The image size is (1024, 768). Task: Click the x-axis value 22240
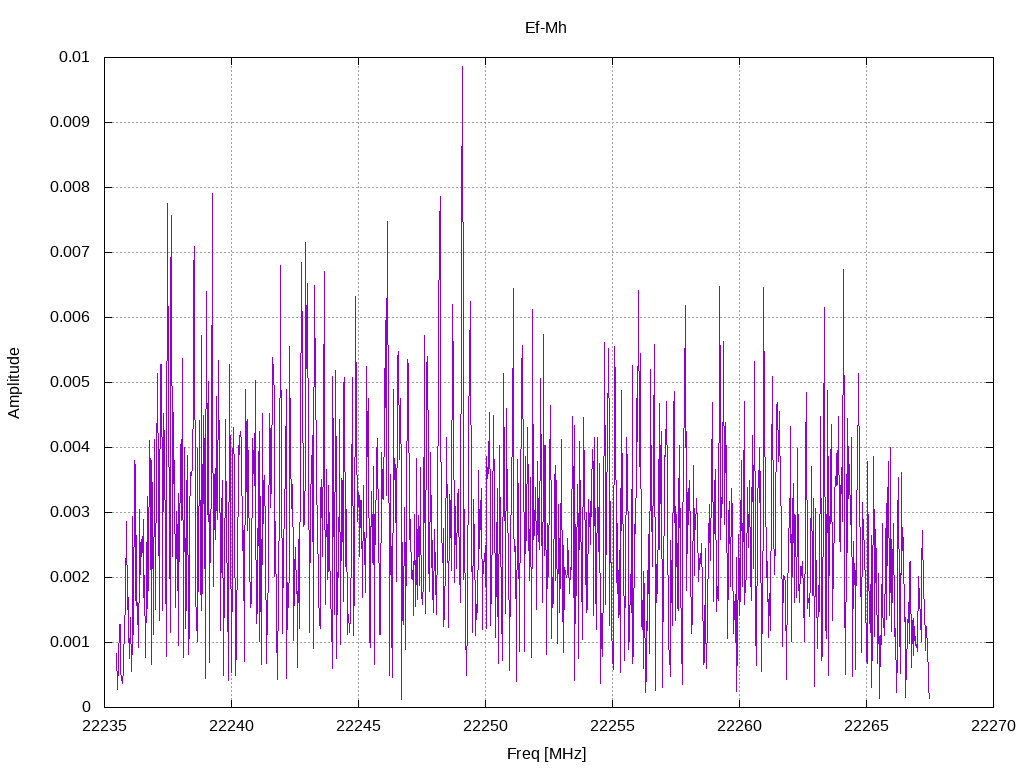pos(231,726)
